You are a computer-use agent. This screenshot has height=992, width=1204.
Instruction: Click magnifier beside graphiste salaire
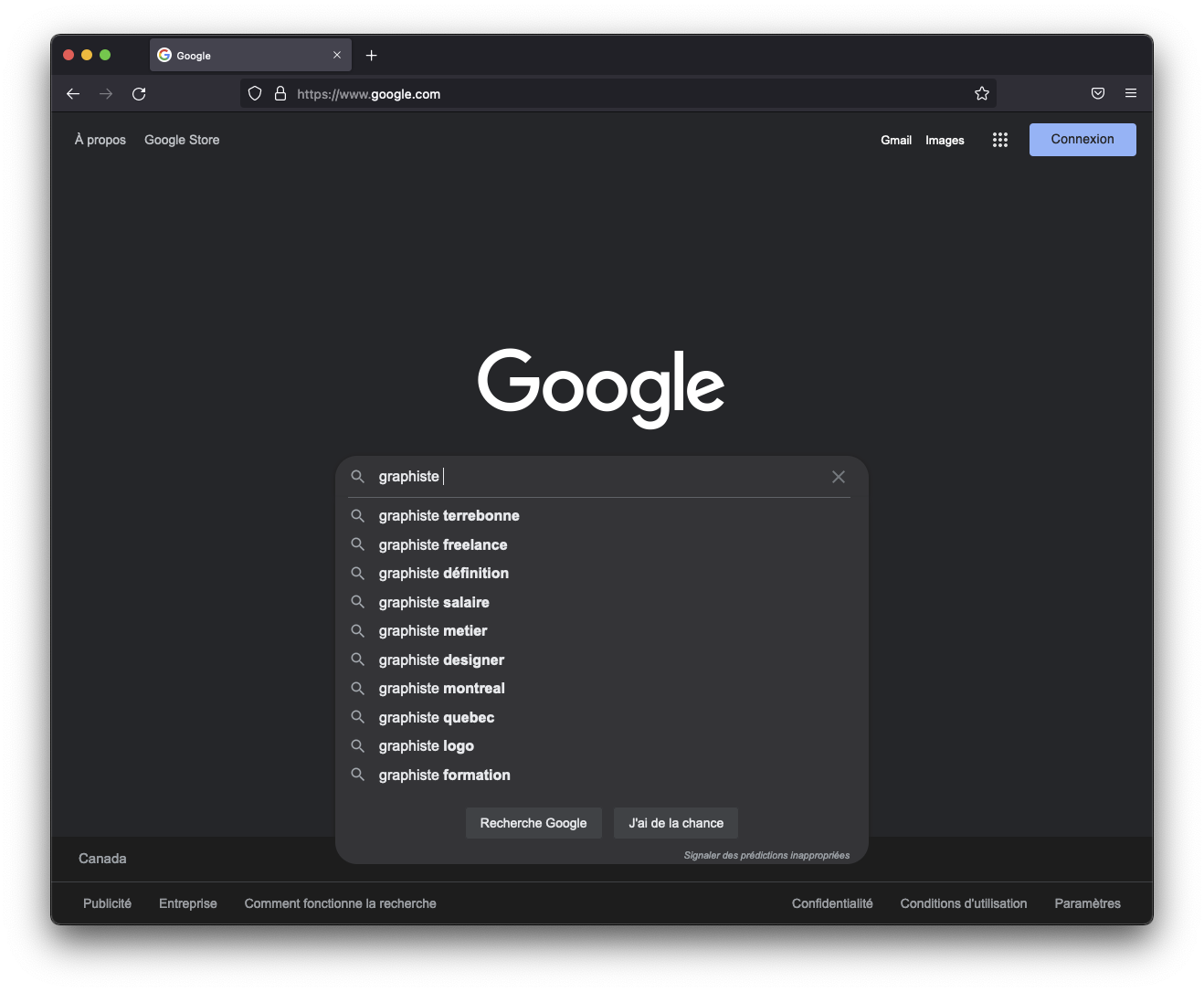point(358,602)
